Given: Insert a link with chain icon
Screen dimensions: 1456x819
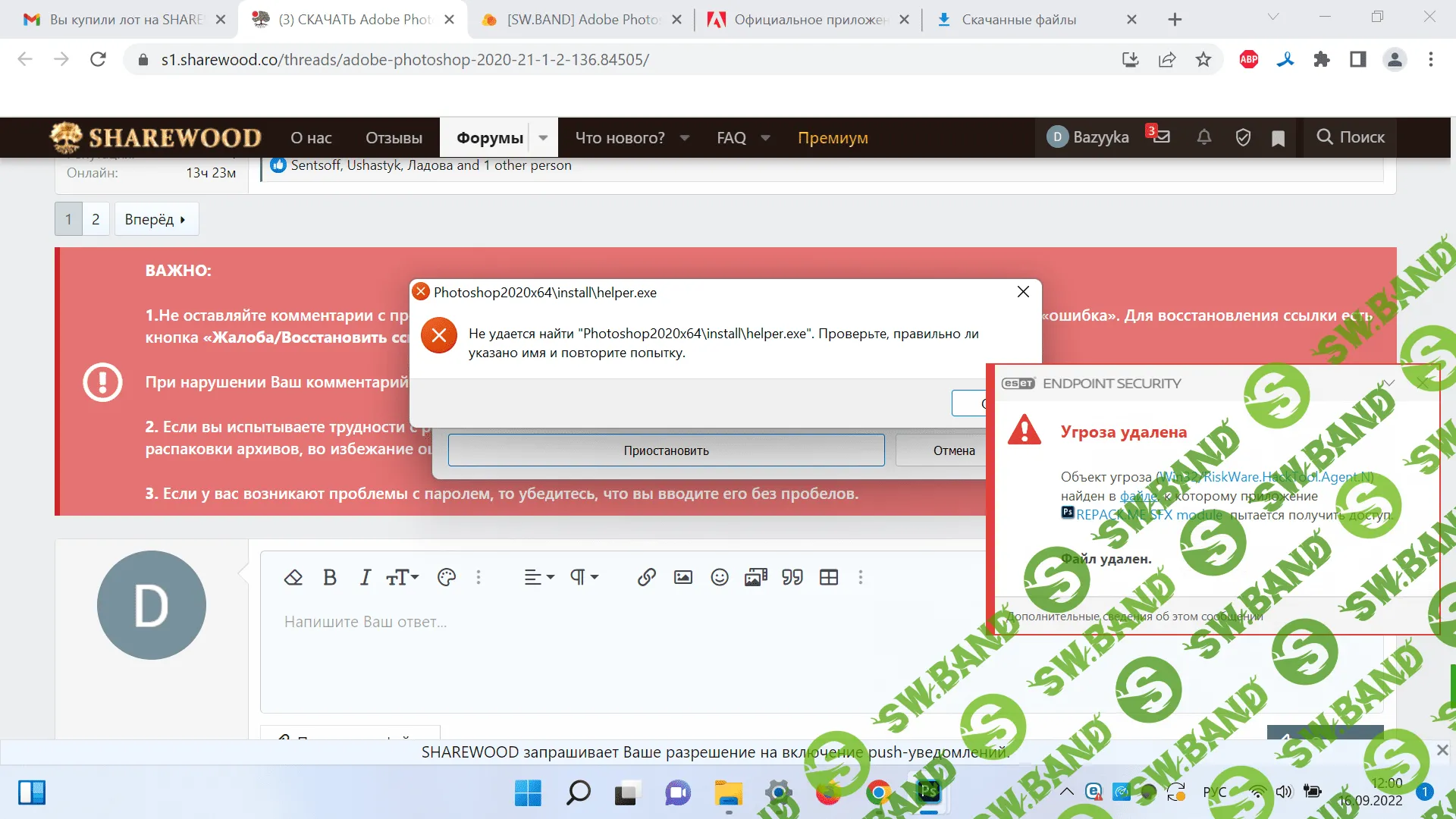Looking at the screenshot, I should coord(647,578).
